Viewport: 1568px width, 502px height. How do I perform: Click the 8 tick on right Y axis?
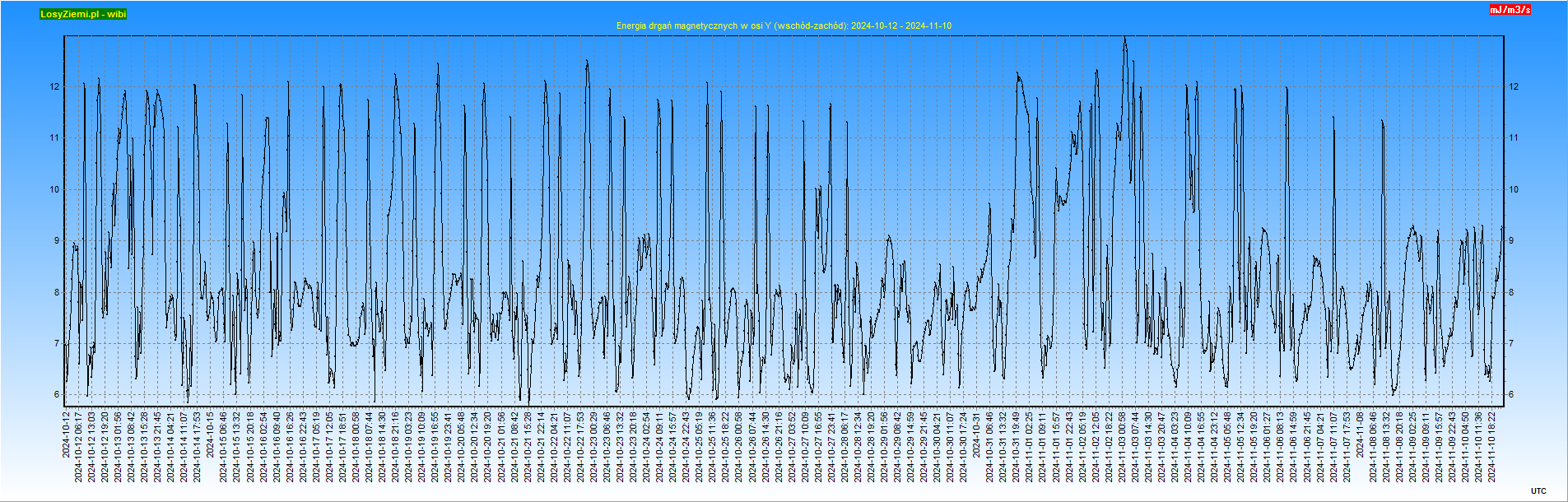point(1511,292)
